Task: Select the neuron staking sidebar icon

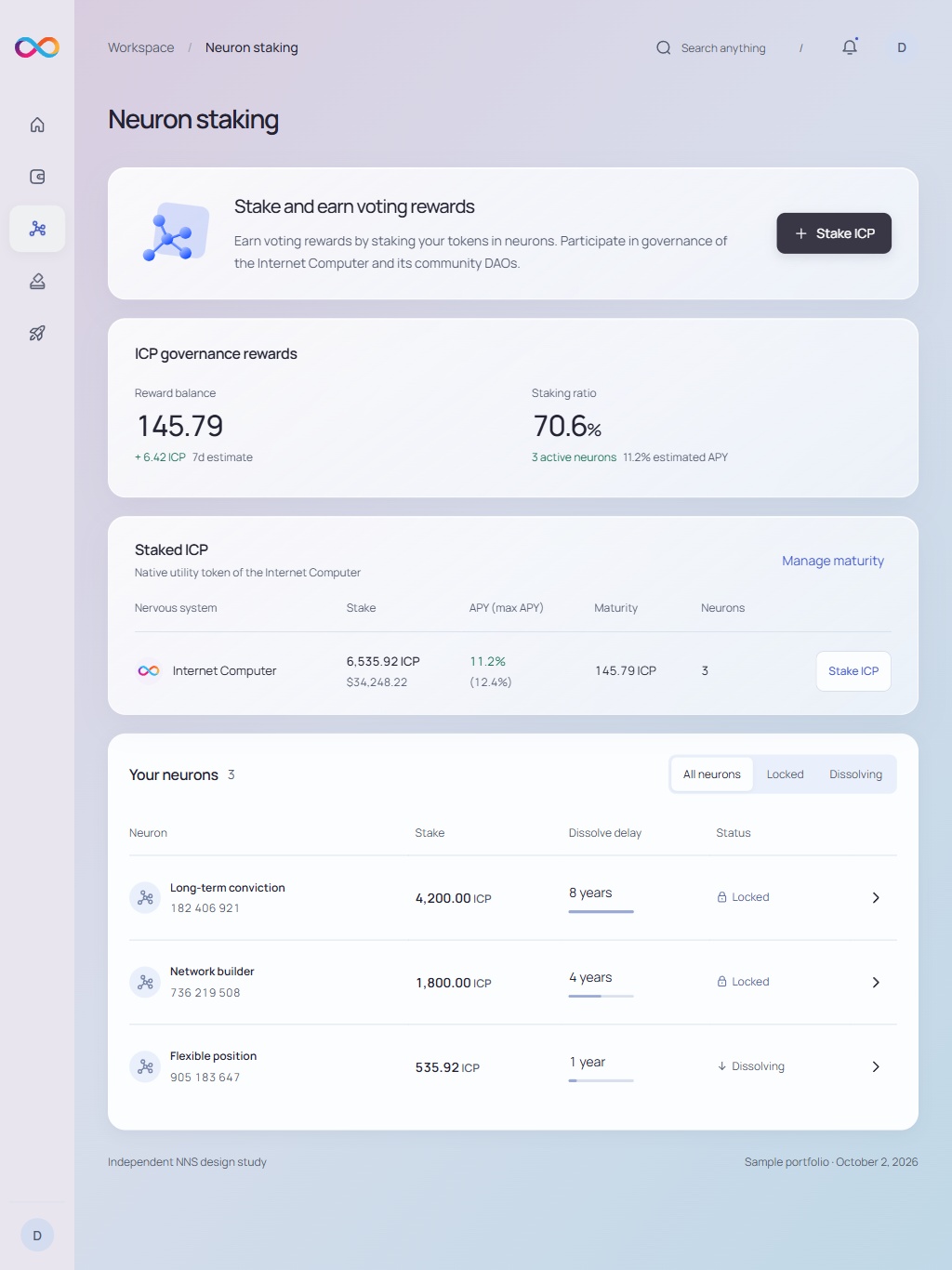Action: coord(37,229)
